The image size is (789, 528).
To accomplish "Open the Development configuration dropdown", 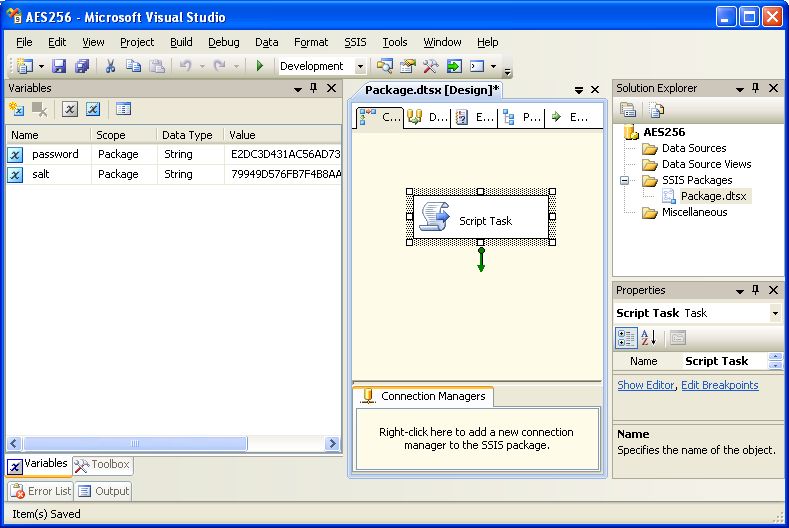I will point(361,66).
